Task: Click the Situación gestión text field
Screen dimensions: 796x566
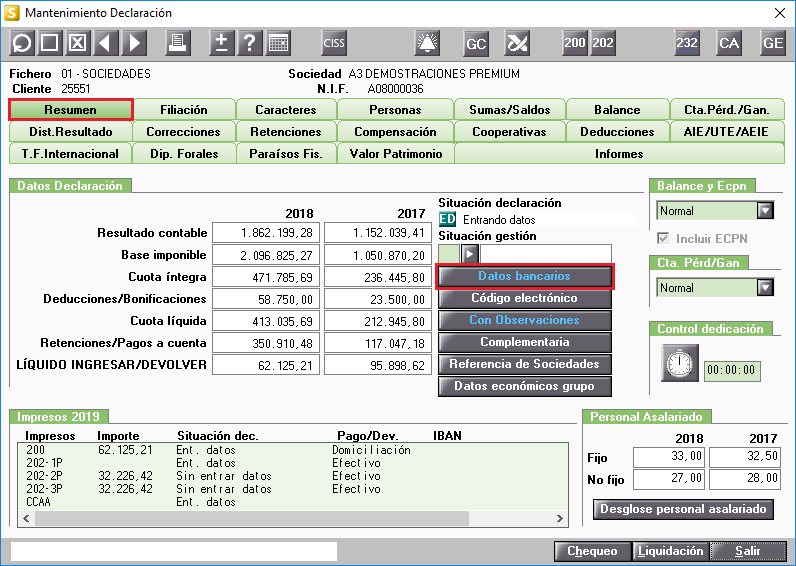Action: pyautogui.click(x=546, y=254)
